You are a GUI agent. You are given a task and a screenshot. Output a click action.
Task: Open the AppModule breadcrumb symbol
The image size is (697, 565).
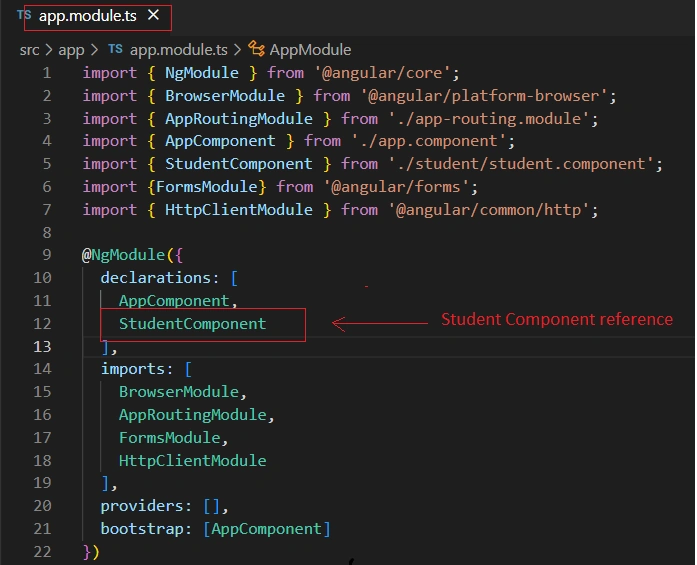click(x=310, y=50)
